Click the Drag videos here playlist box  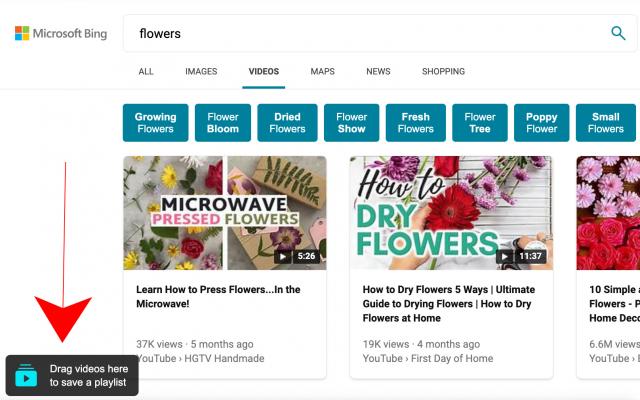tap(72, 376)
